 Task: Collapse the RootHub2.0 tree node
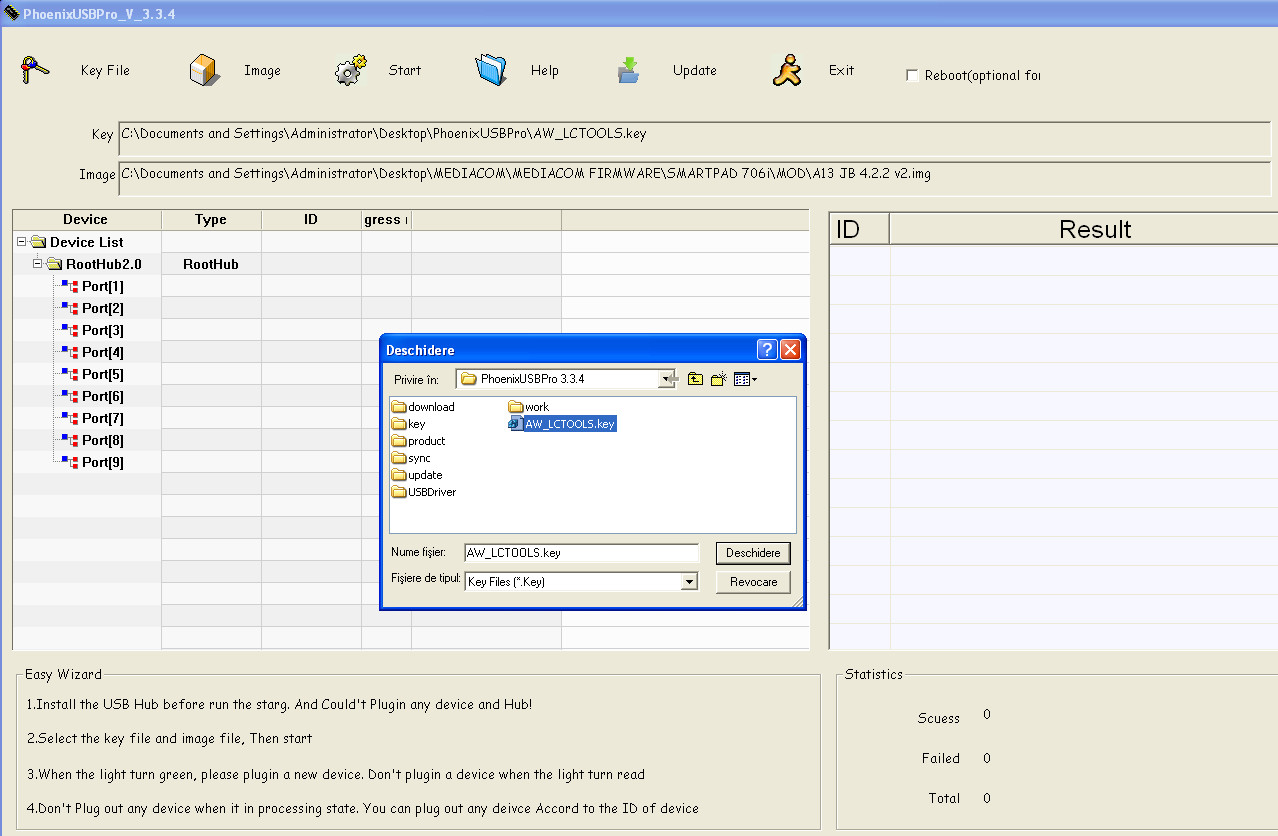tap(38, 264)
